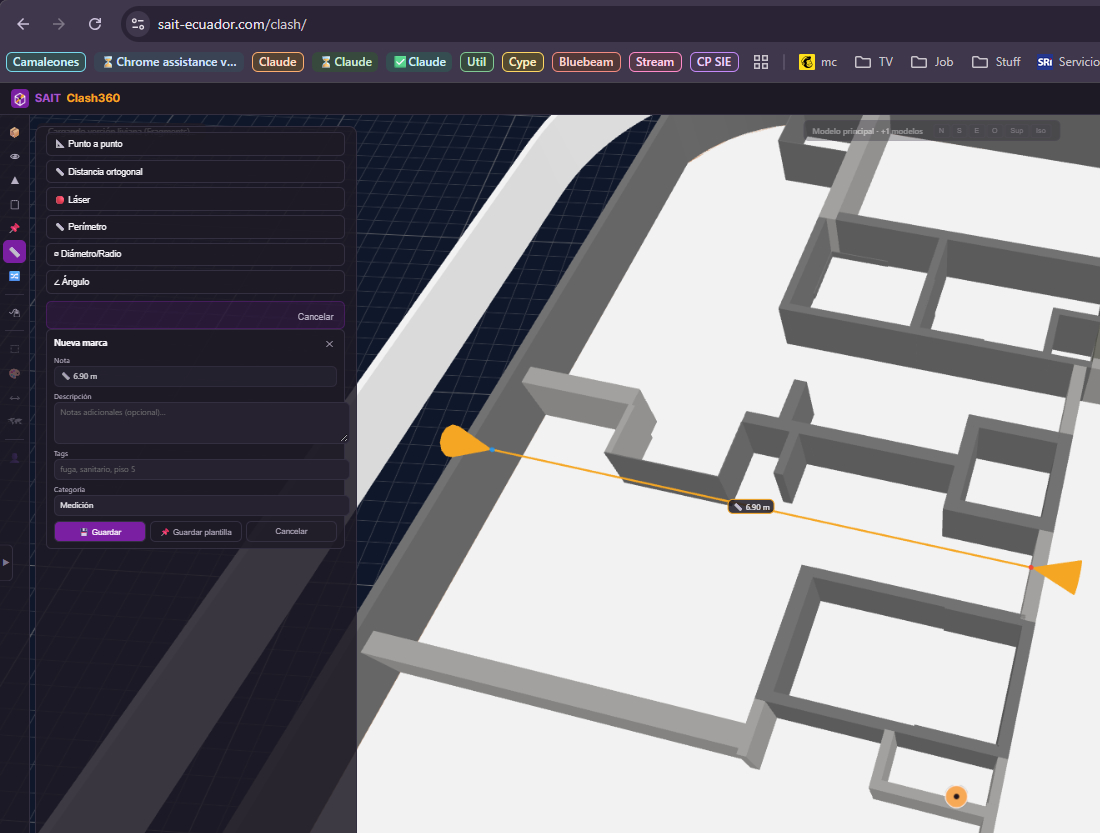Open the Chrome assistance tab group
The width and height of the screenshot is (1100, 833).
(x=169, y=62)
